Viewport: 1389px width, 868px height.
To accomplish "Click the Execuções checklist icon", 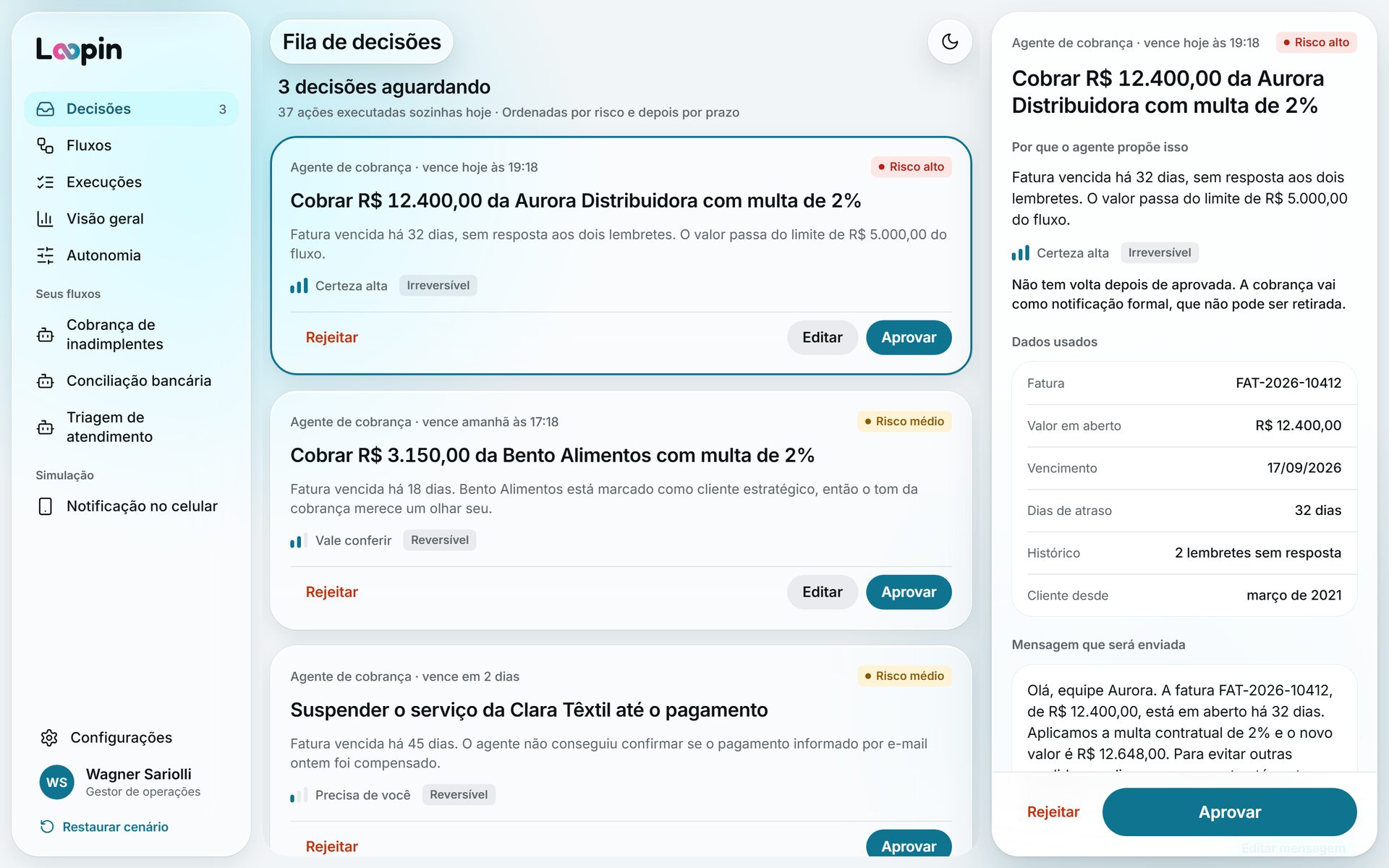I will (46, 182).
